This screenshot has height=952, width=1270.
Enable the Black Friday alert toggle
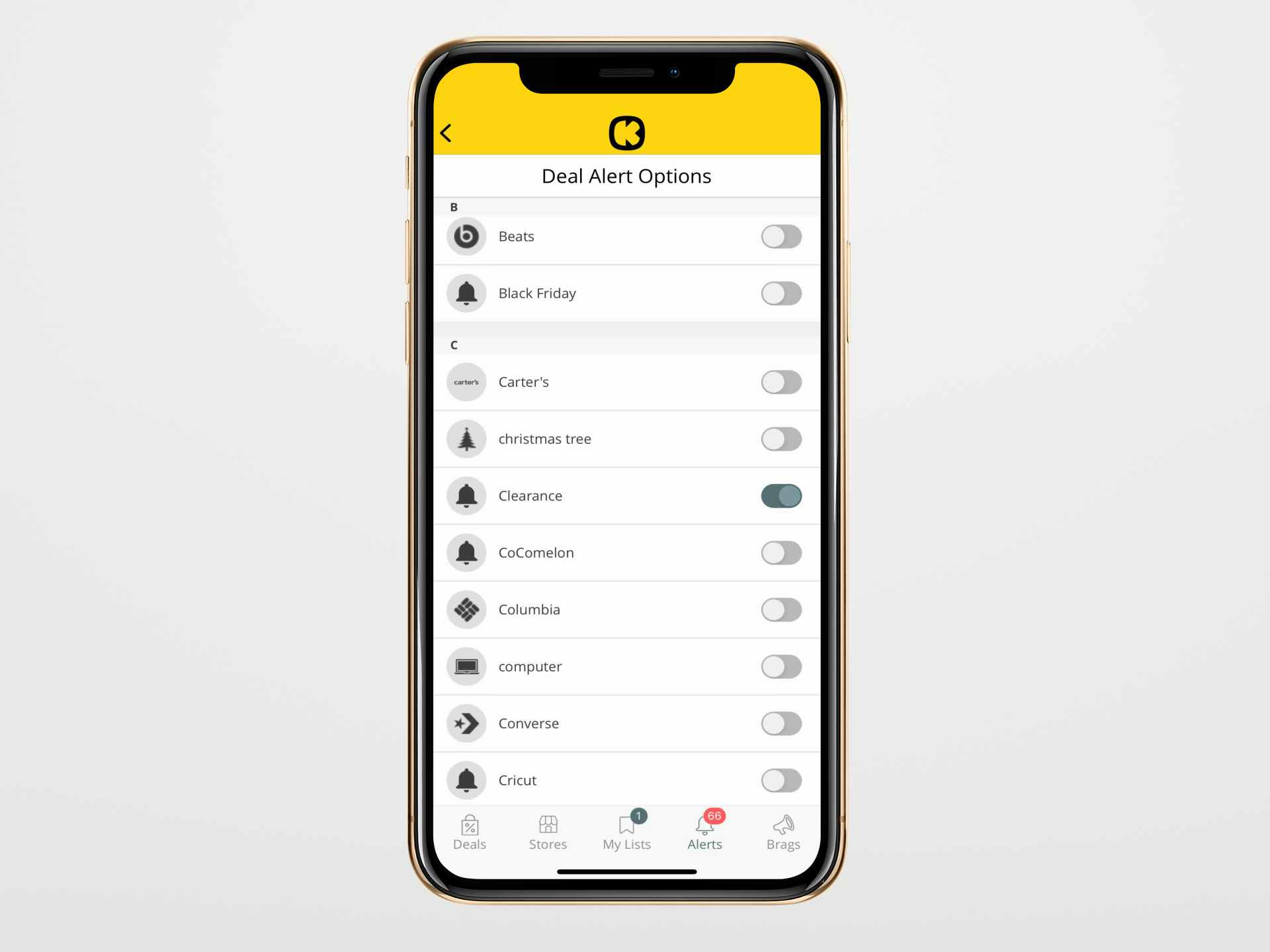tap(781, 292)
